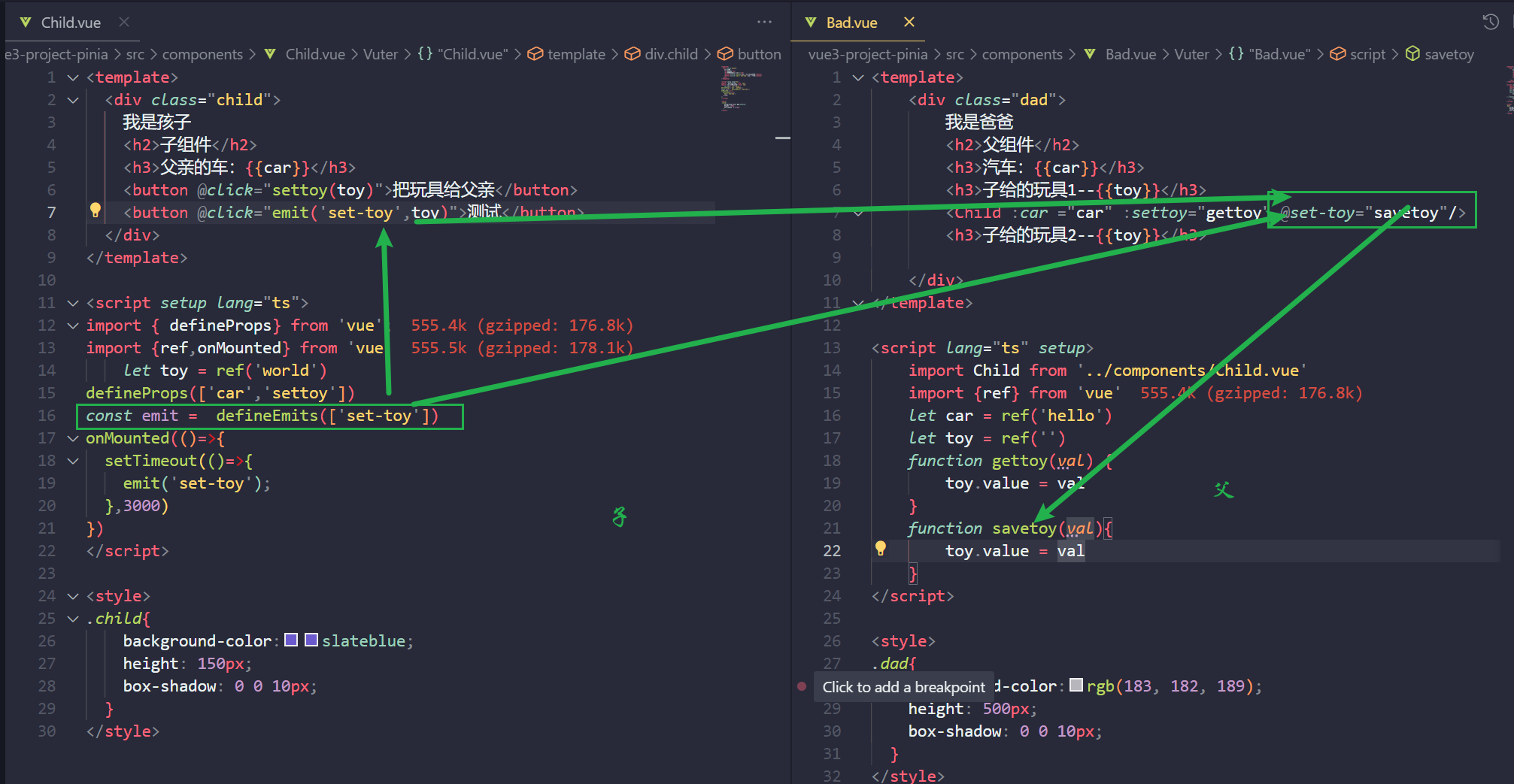Click lightbulb on line 22 in Bad.vue
Screen dimensions: 1514x784
(881, 549)
